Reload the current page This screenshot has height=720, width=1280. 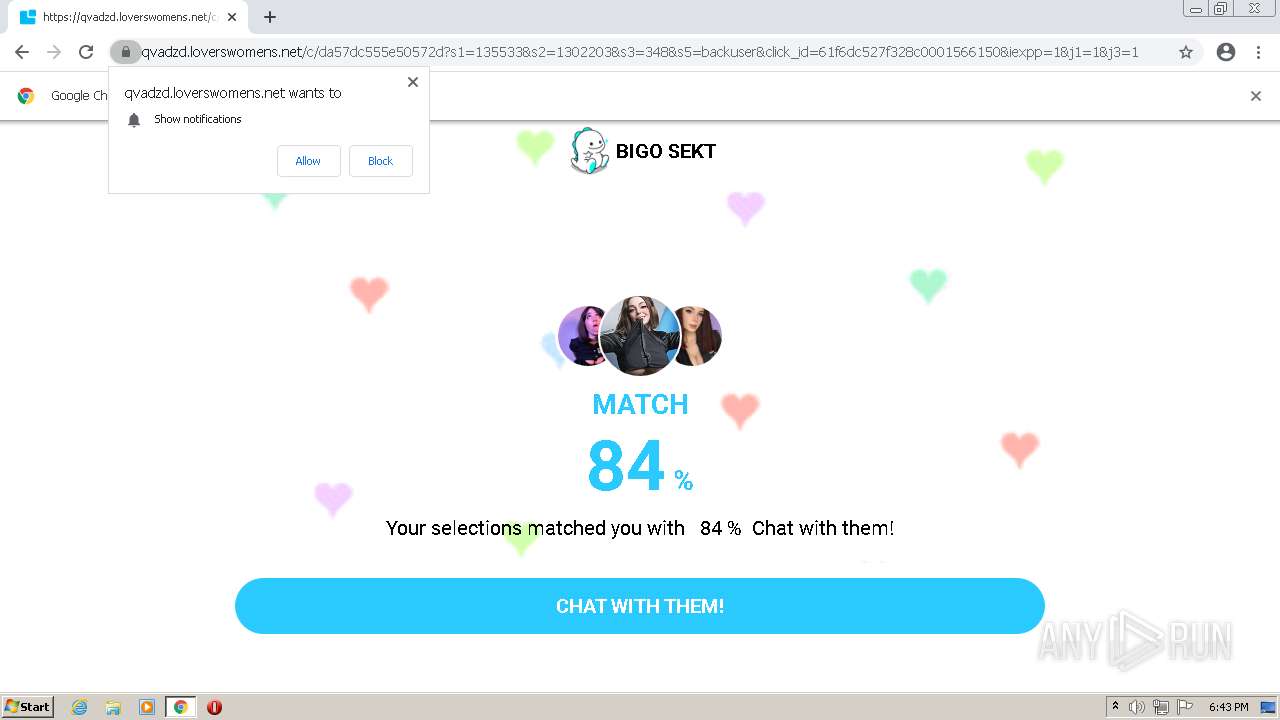coord(86,52)
